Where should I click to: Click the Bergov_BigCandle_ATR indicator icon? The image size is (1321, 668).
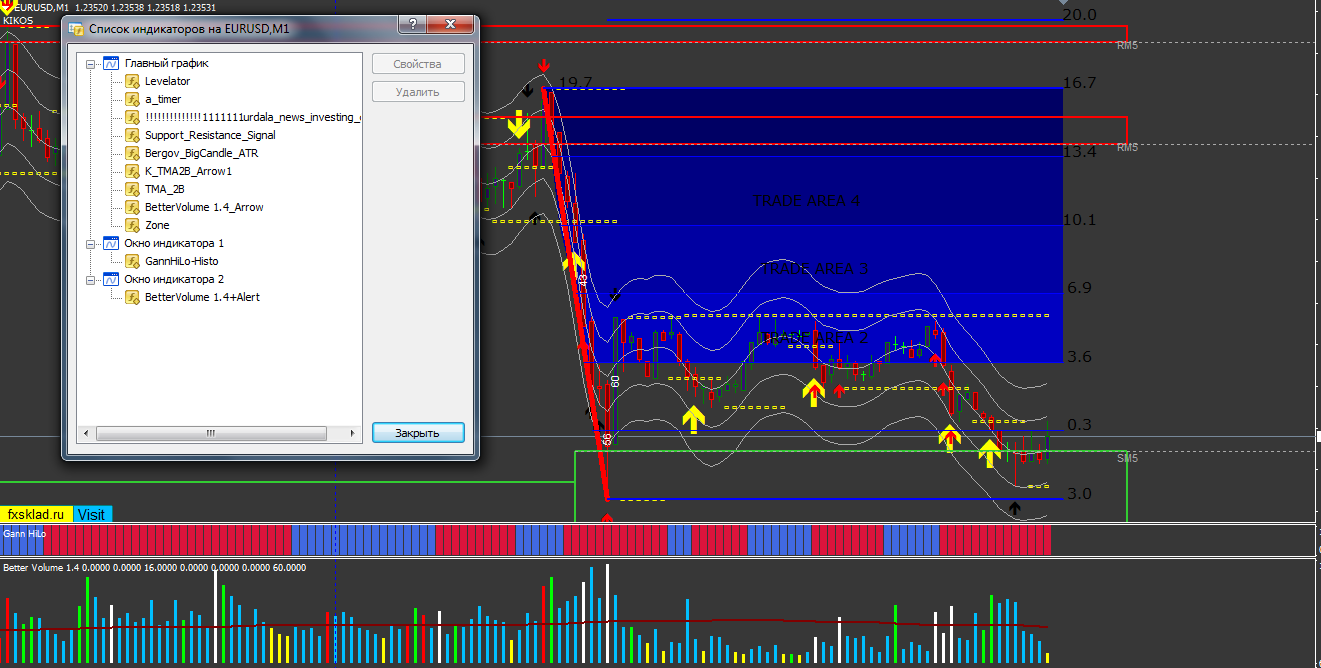tap(131, 153)
